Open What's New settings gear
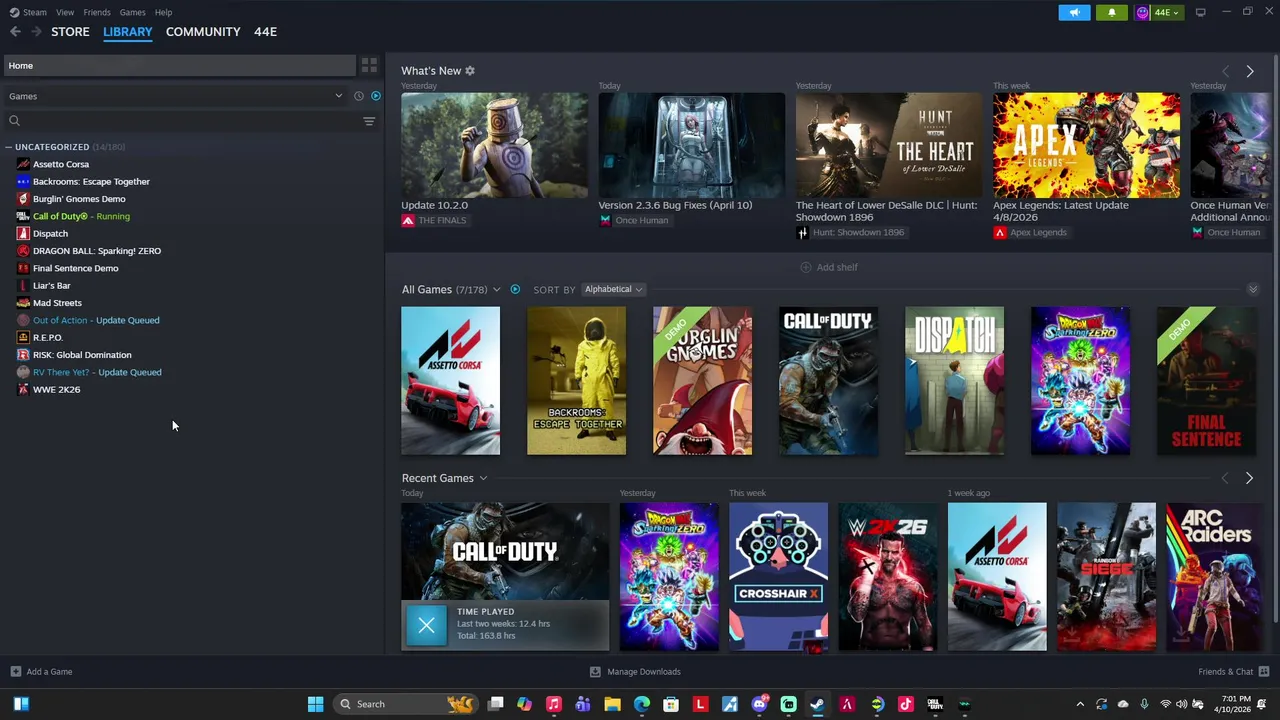 pos(470,71)
